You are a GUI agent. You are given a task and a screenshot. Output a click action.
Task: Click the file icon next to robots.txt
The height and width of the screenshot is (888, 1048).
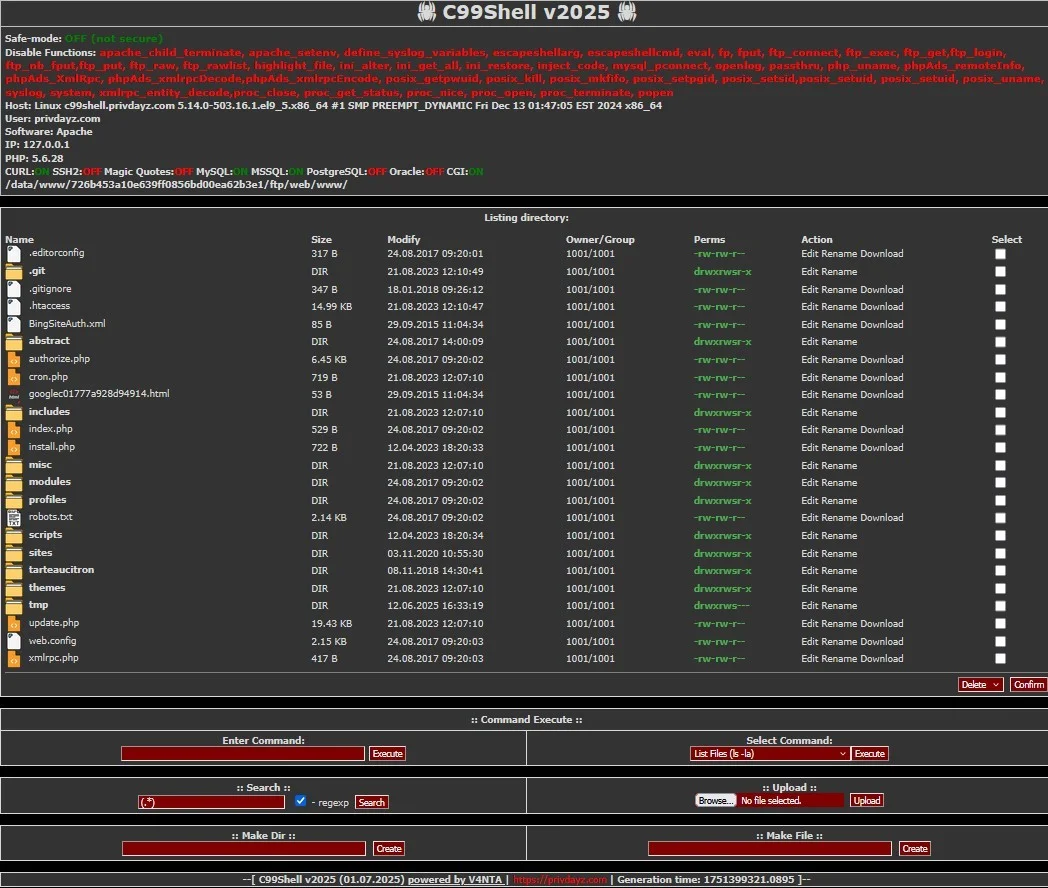pos(13,517)
